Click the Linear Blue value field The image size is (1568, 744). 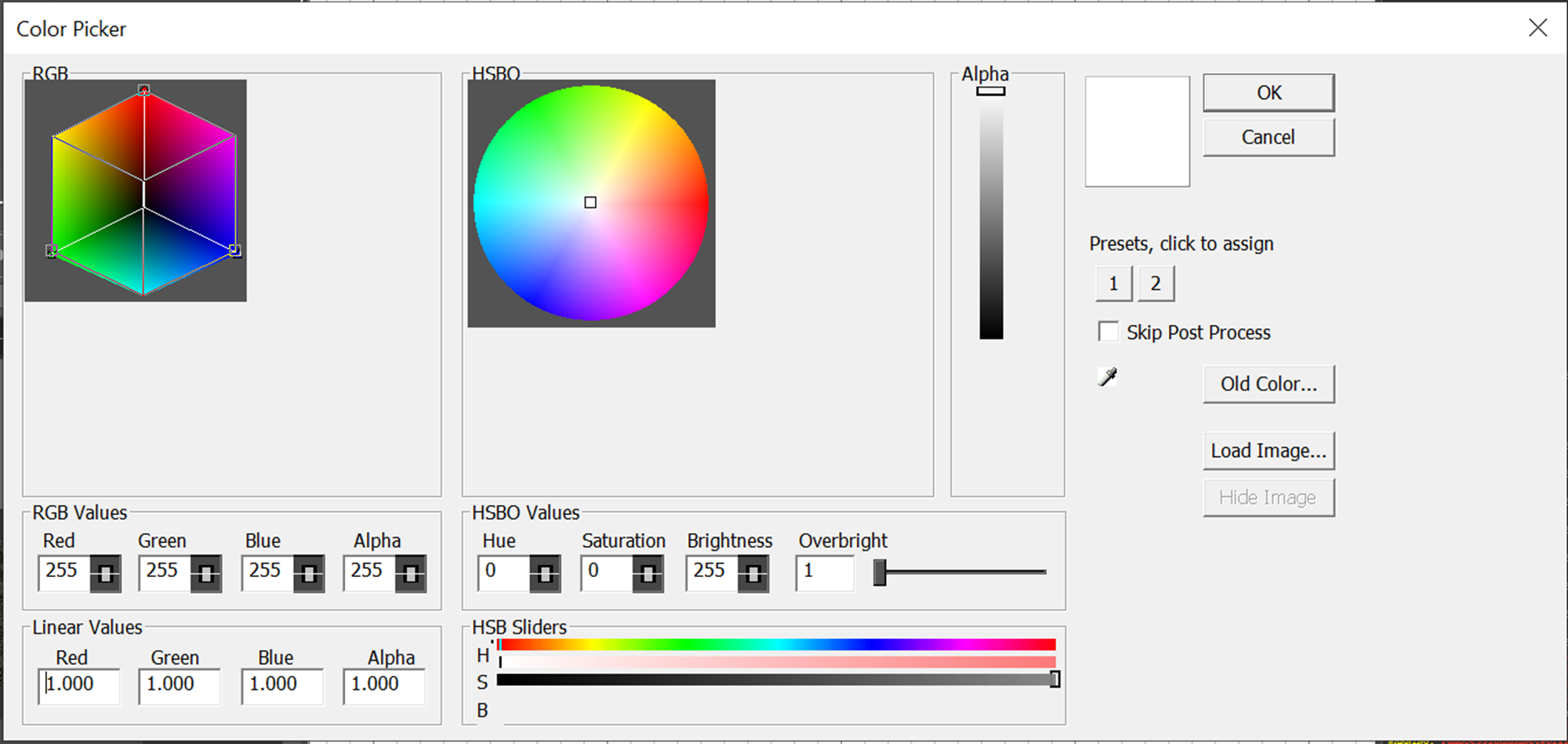(x=282, y=686)
